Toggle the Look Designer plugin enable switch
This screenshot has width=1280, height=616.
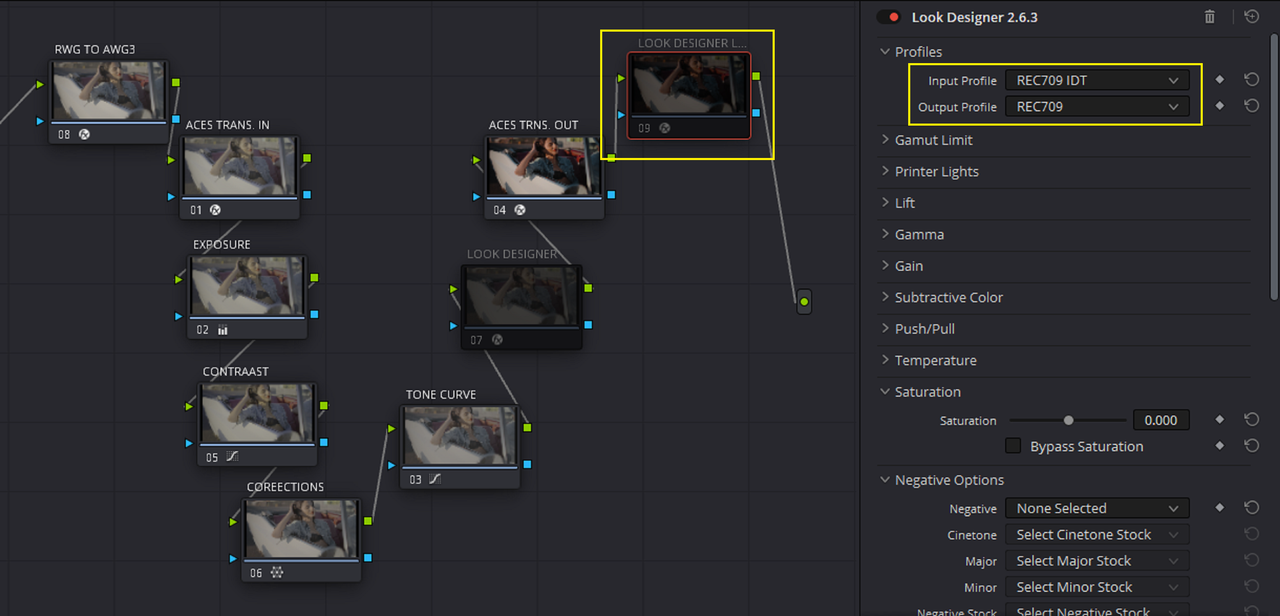[888, 17]
